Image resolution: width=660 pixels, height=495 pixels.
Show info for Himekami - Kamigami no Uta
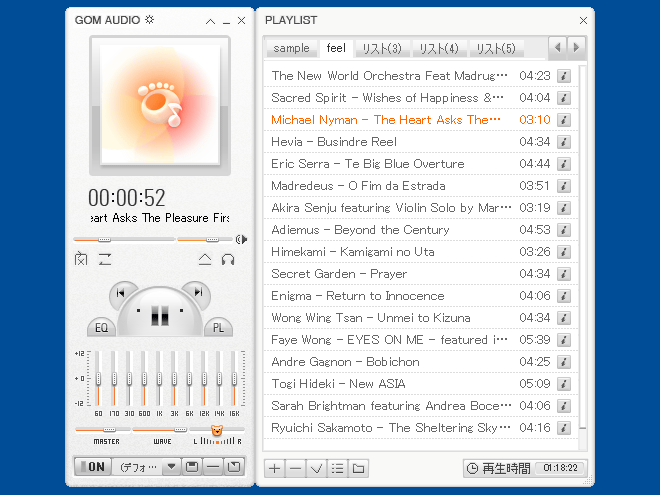[564, 252]
